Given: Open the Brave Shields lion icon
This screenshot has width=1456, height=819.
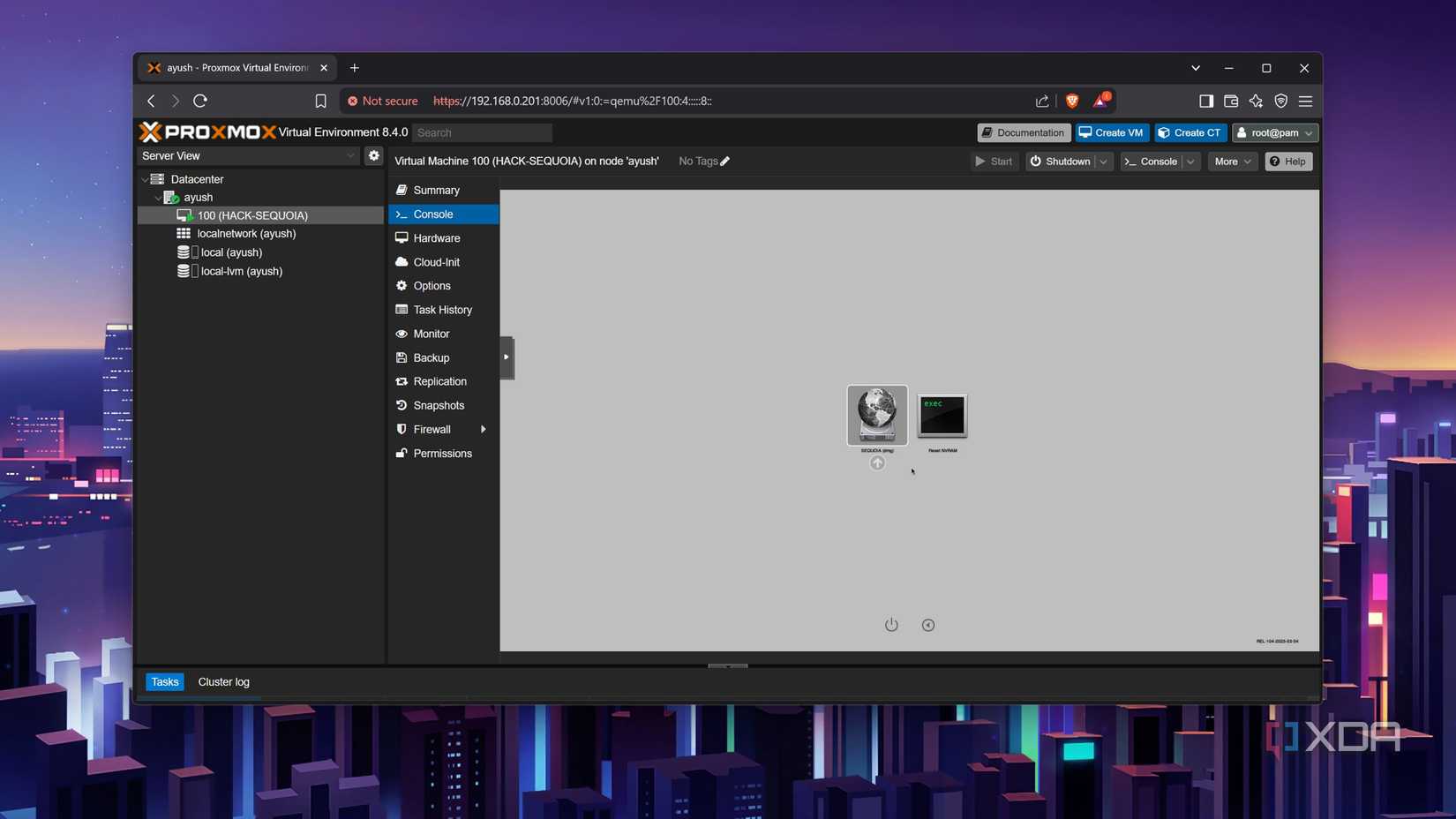Looking at the screenshot, I should tap(1072, 101).
